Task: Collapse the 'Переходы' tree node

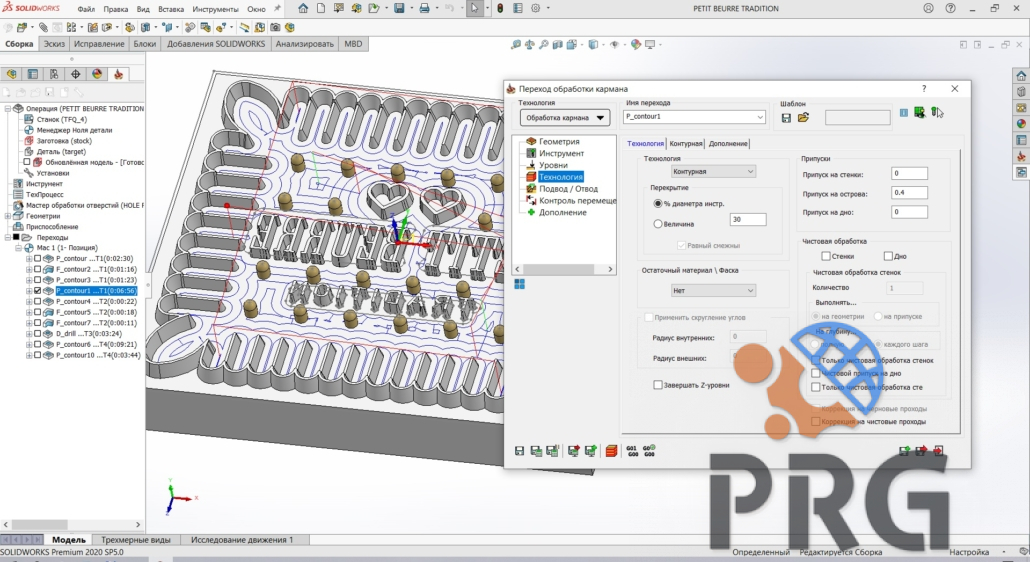Action: coord(8,237)
